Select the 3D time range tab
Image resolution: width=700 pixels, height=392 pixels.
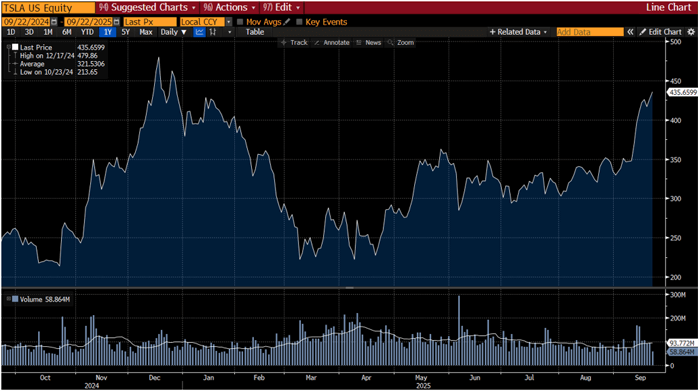(29, 32)
